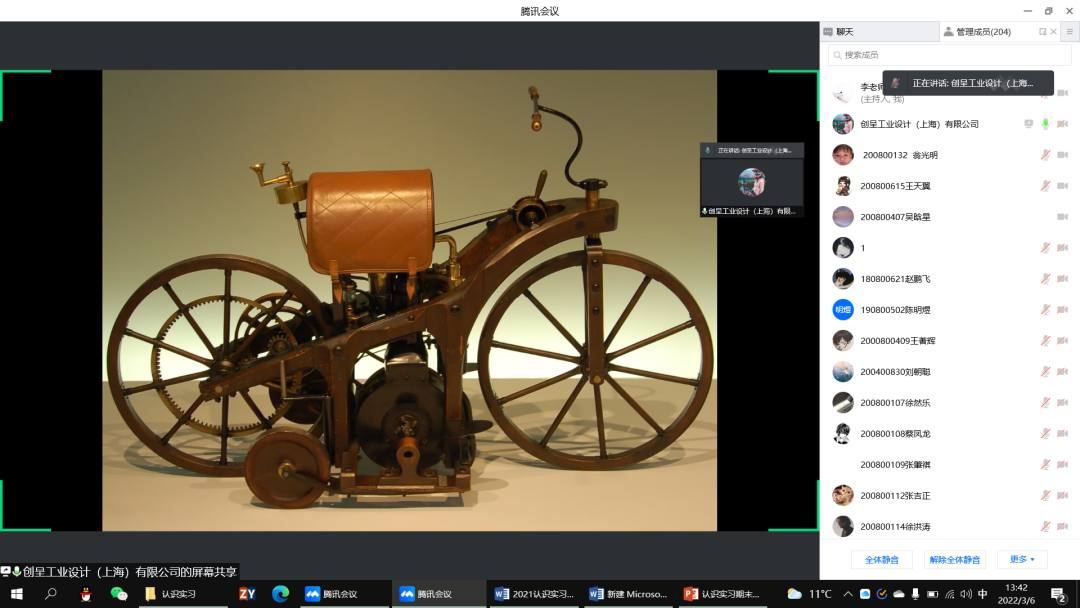Click the green microphone icon of 创呈工业设计

pos(1045,124)
